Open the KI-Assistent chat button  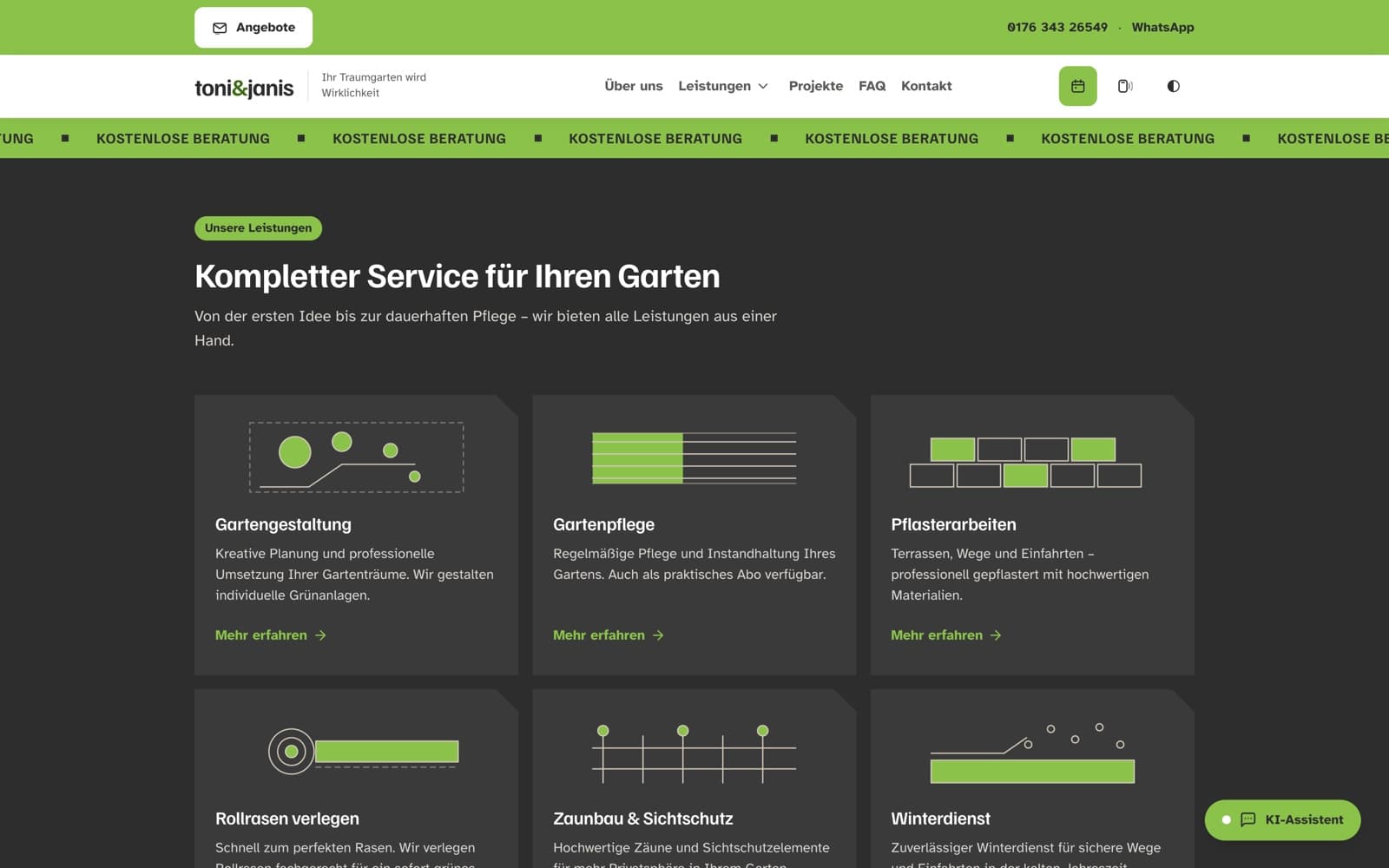[x=1282, y=819]
